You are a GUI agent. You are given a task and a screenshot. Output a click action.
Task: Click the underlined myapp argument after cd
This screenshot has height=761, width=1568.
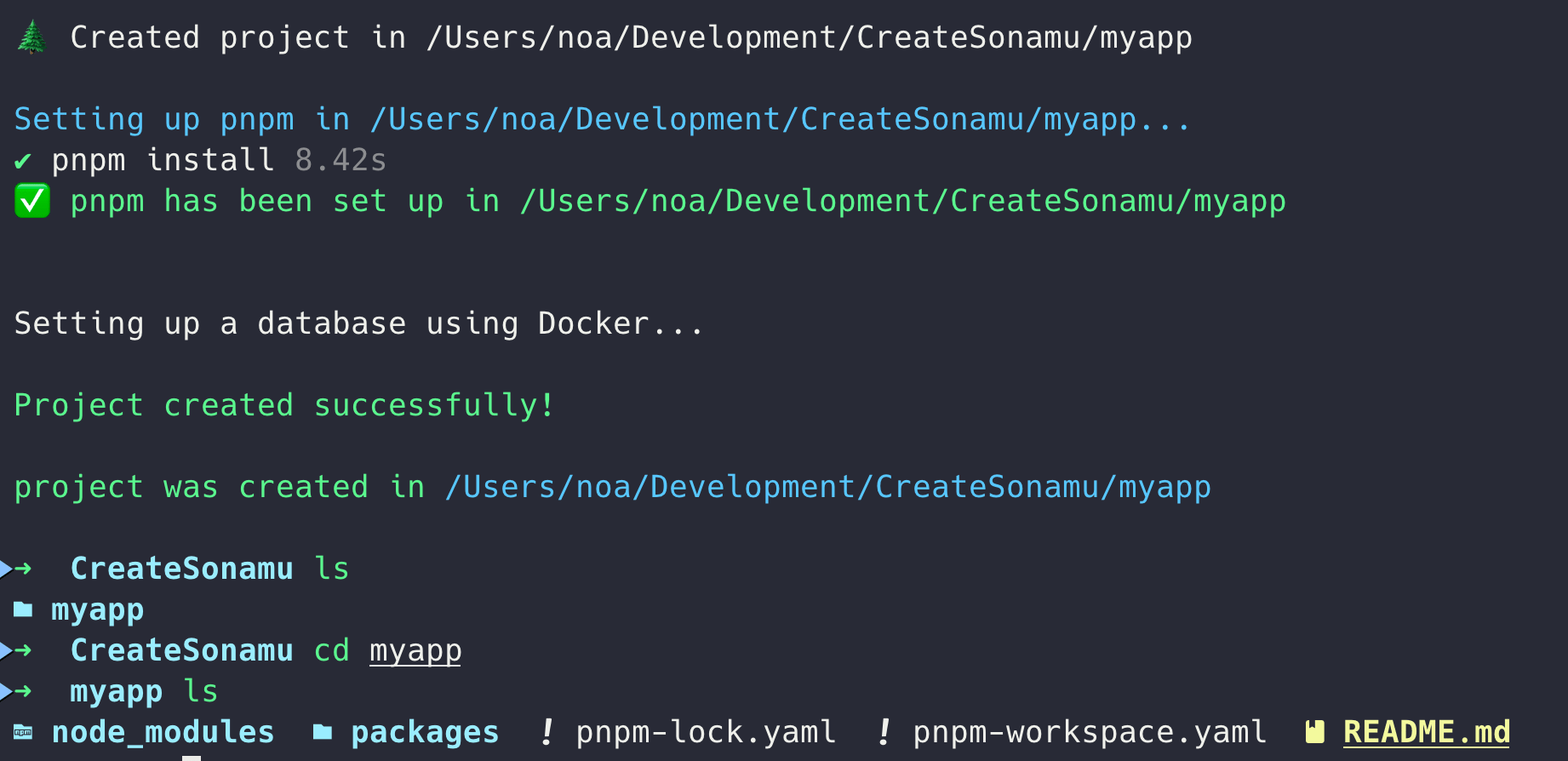tap(415, 651)
